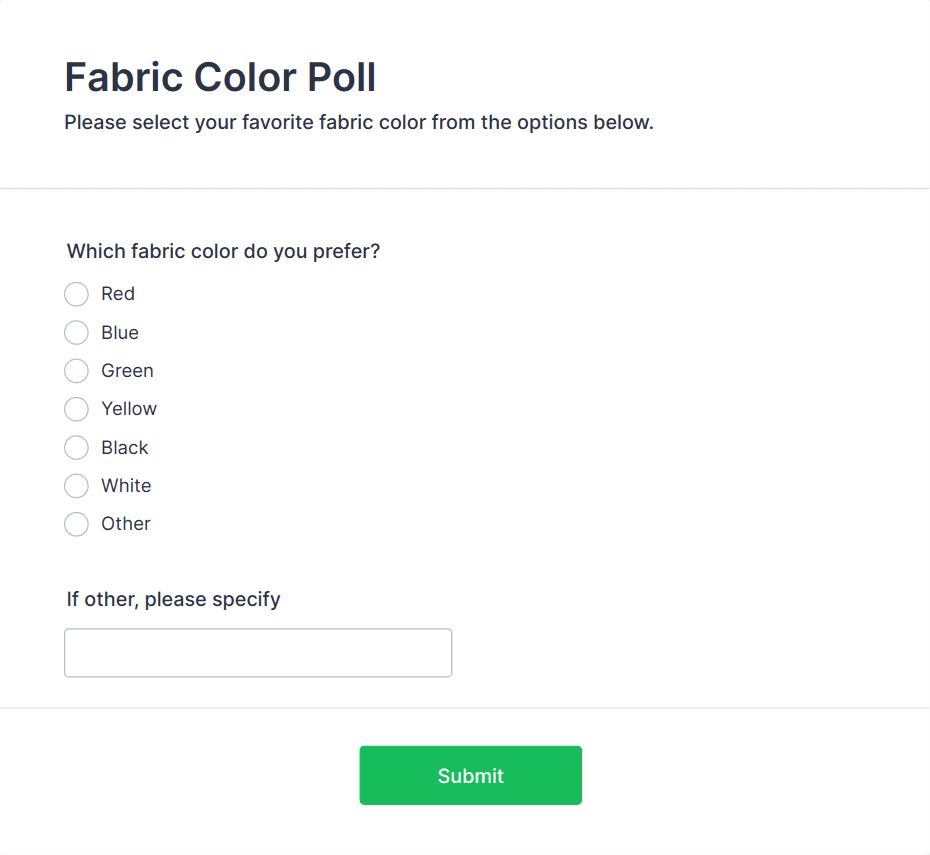
Task: Click the 'Other' option label text
Action: [126, 524]
